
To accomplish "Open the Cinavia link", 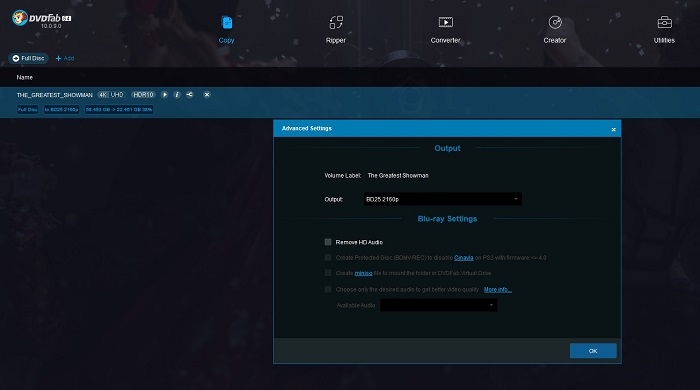I will pyautogui.click(x=463, y=257).
